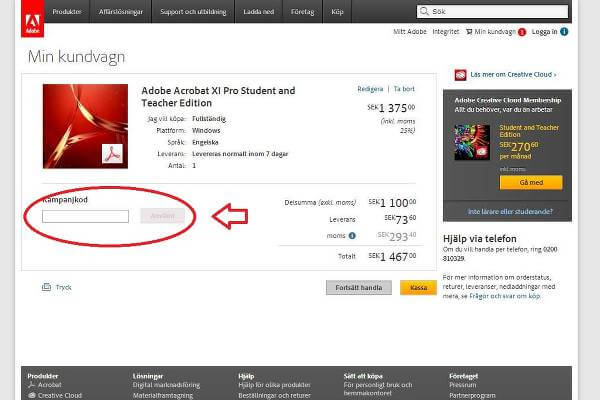Viewport: 600px width, 400px height.
Task: Open the Support och utbildning menu
Action: [193, 12]
